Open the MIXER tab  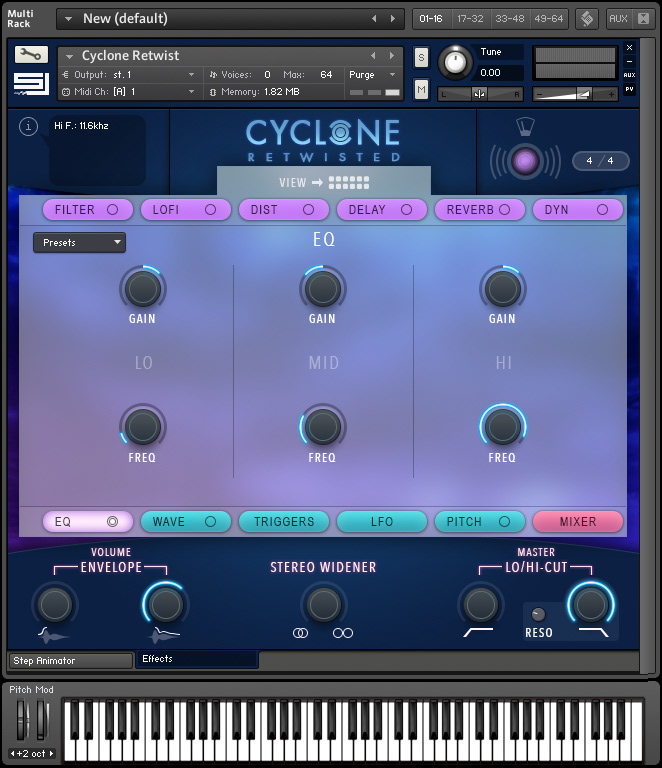pos(578,522)
